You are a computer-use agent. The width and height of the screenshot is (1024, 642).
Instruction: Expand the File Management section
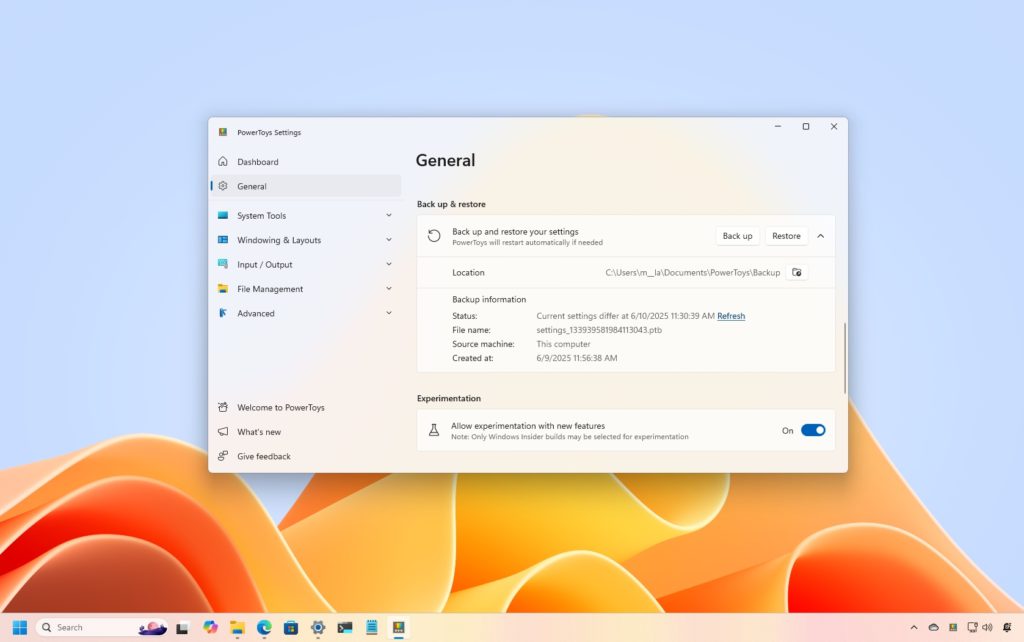(306, 289)
